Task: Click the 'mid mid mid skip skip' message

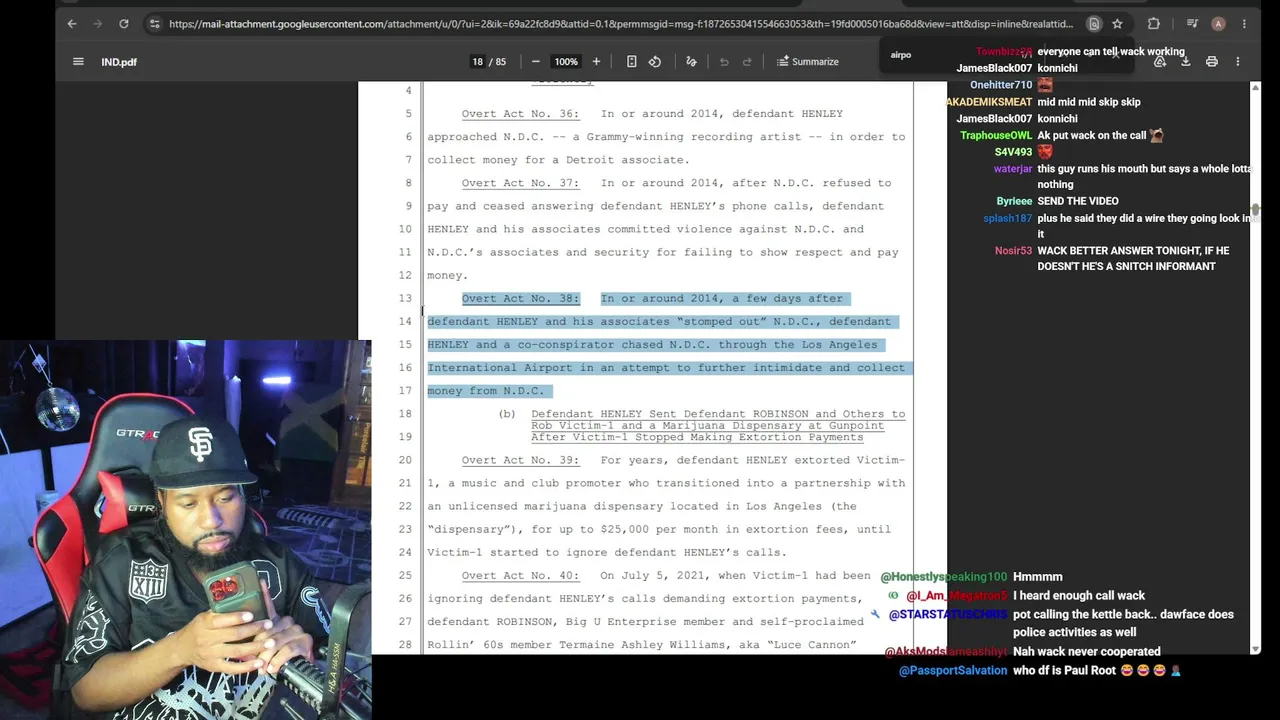Action: (1089, 102)
